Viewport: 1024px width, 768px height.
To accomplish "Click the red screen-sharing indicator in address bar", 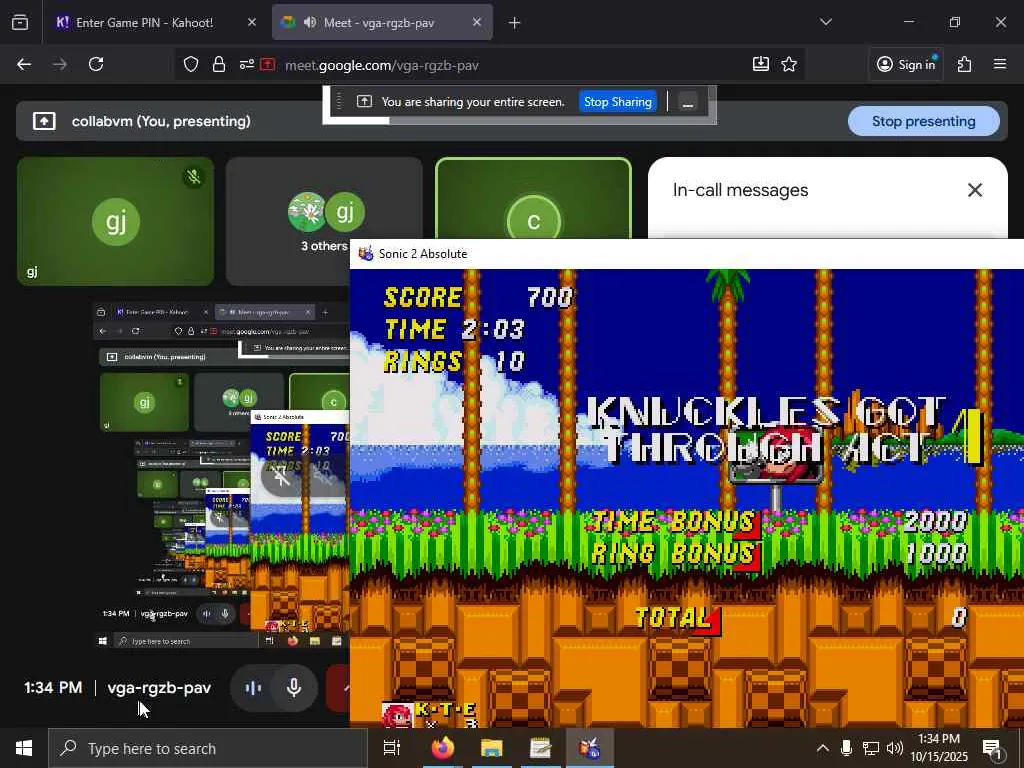I will pyautogui.click(x=268, y=64).
